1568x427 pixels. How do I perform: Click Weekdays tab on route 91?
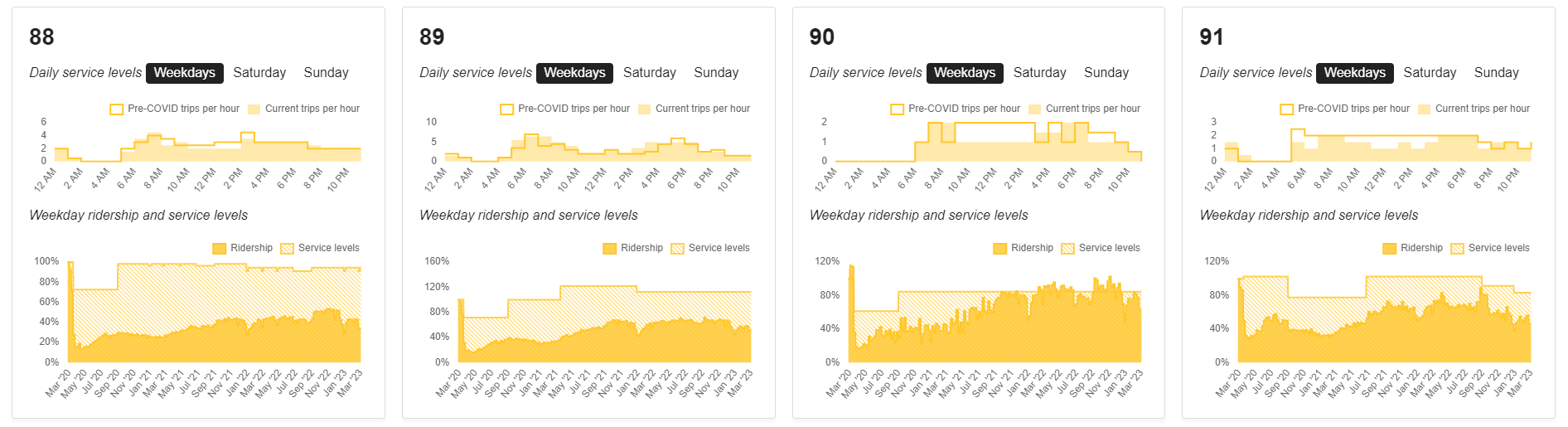pos(1354,73)
